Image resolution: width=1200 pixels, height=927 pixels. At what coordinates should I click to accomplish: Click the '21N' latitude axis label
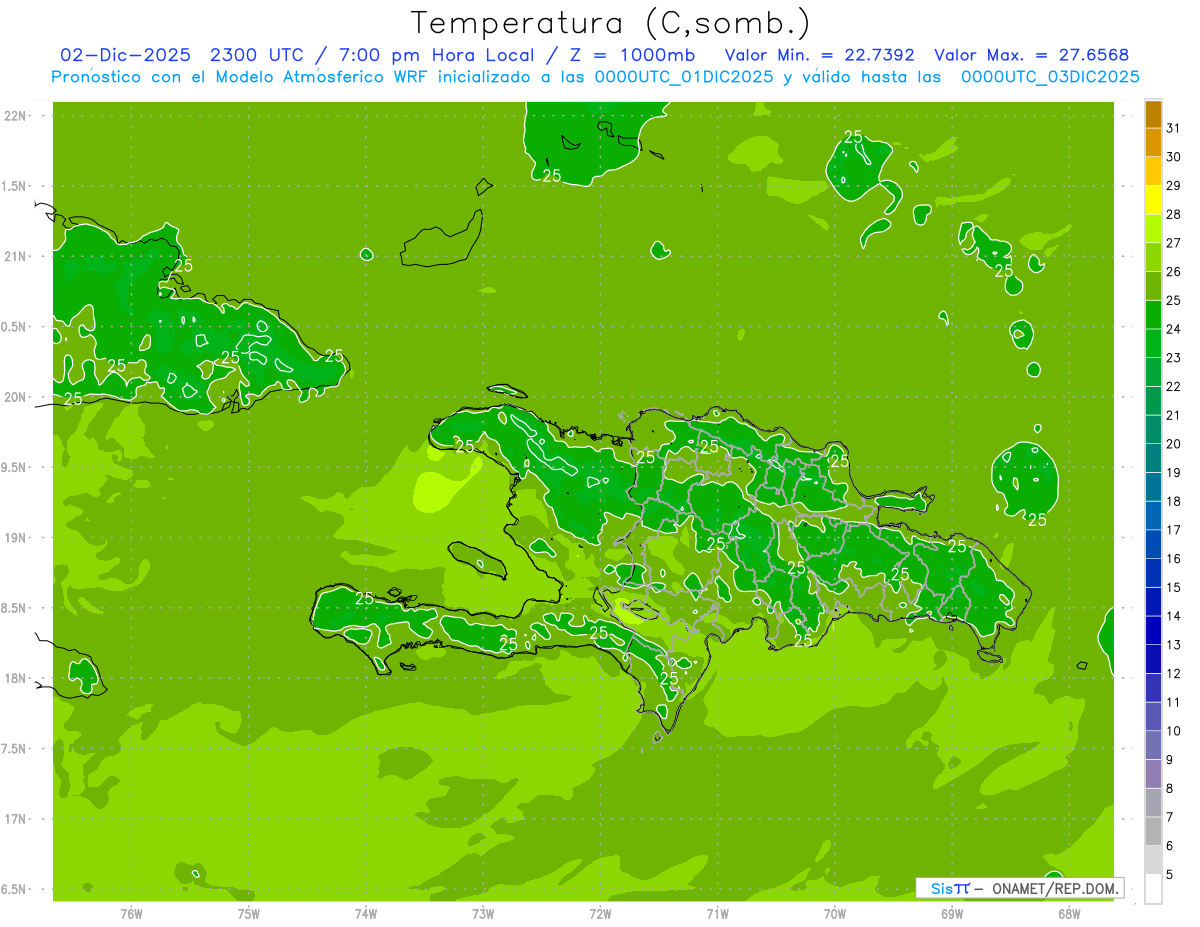15,257
